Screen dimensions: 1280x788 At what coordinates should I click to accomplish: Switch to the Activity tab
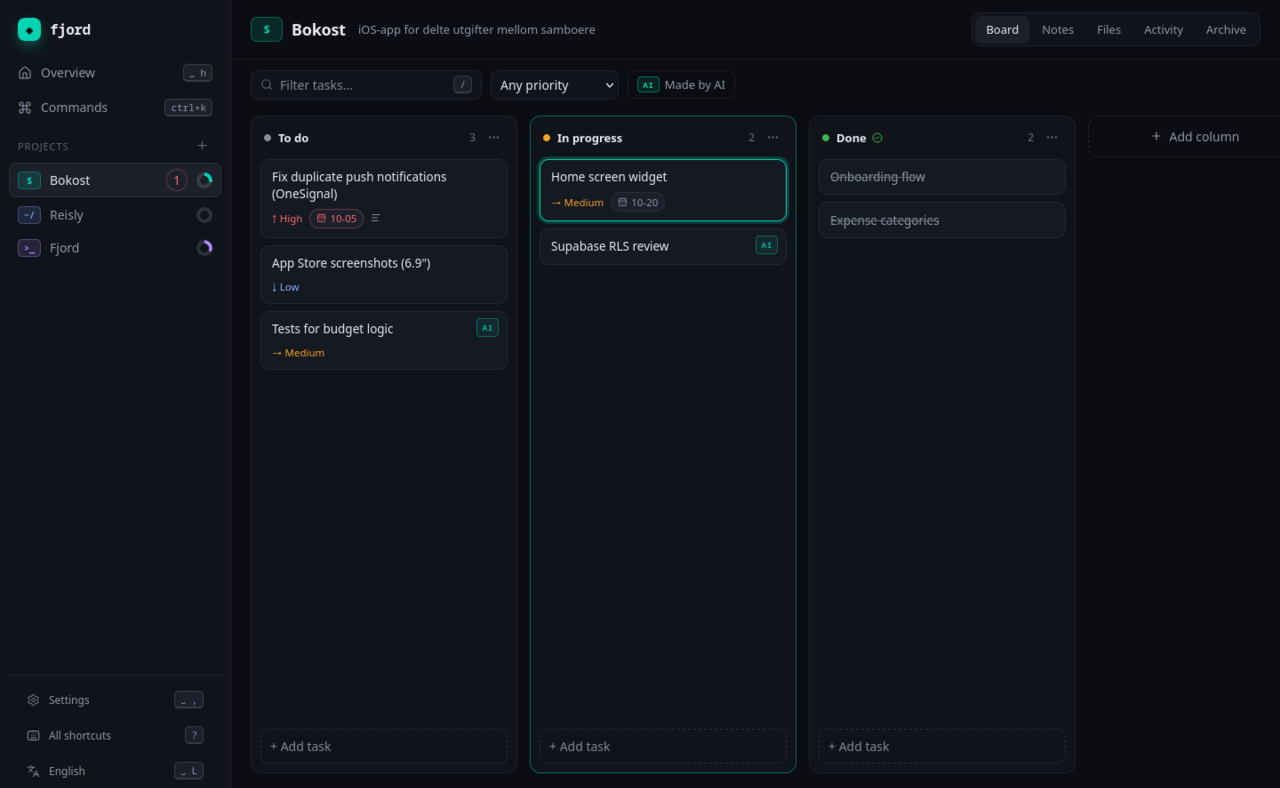(1163, 30)
